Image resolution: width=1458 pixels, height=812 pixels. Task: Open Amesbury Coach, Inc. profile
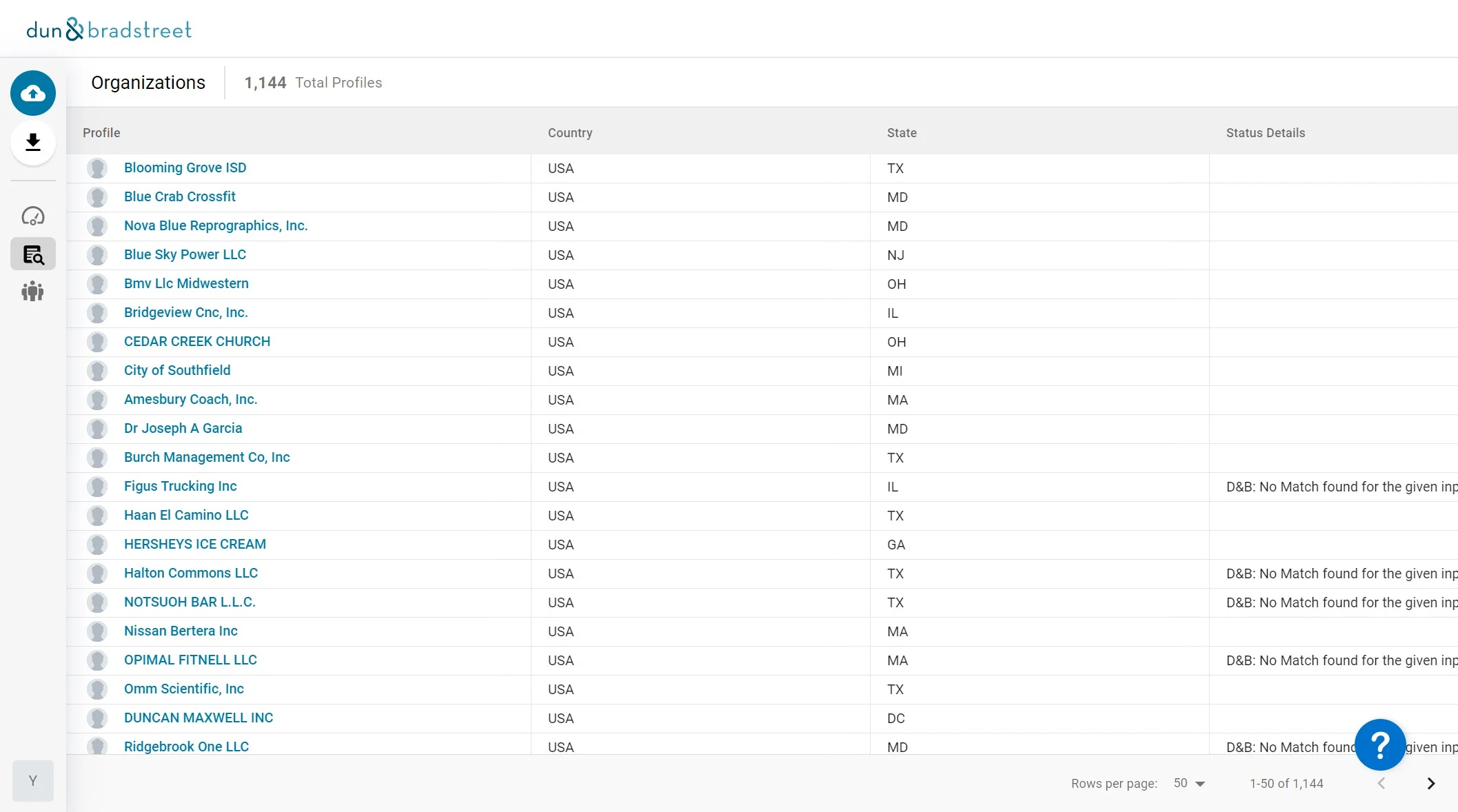pos(190,400)
